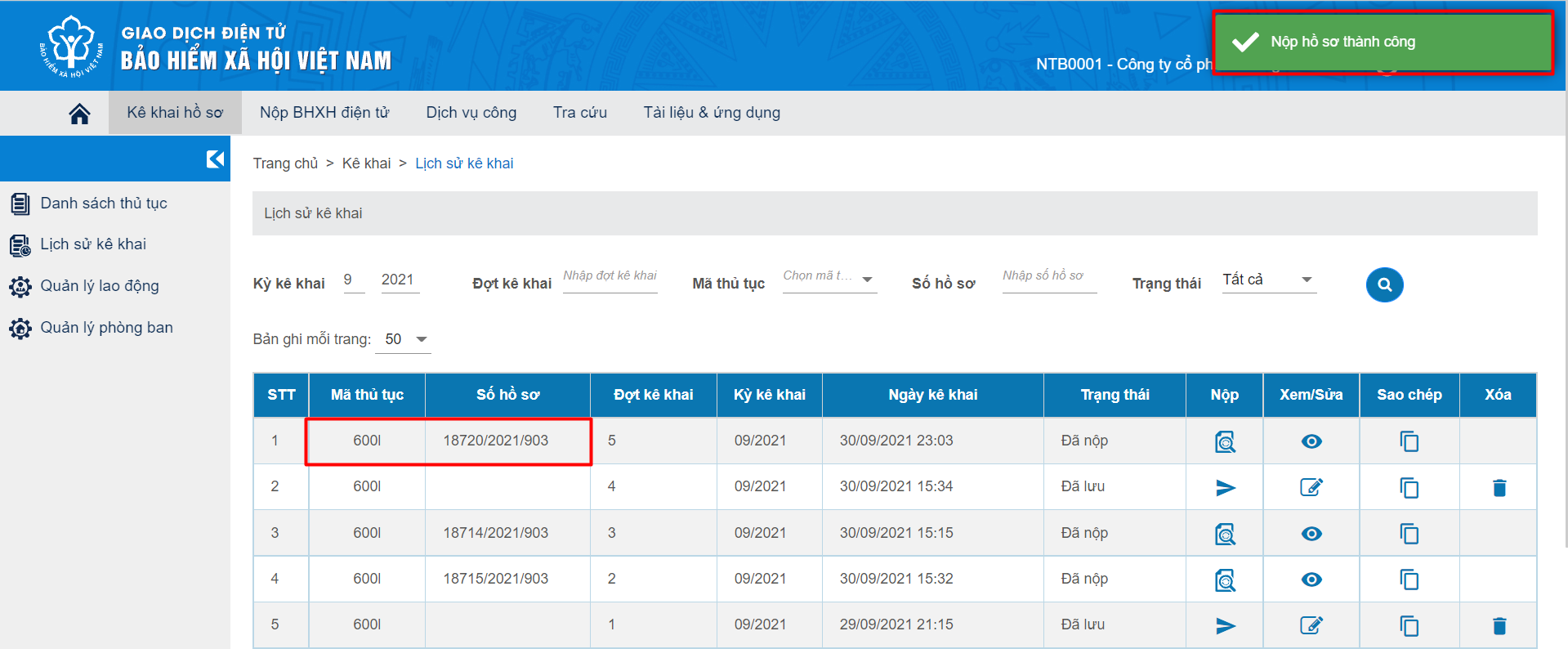The image size is (1568, 649).
Task: Delete the row 5 record
Action: [x=1499, y=626]
